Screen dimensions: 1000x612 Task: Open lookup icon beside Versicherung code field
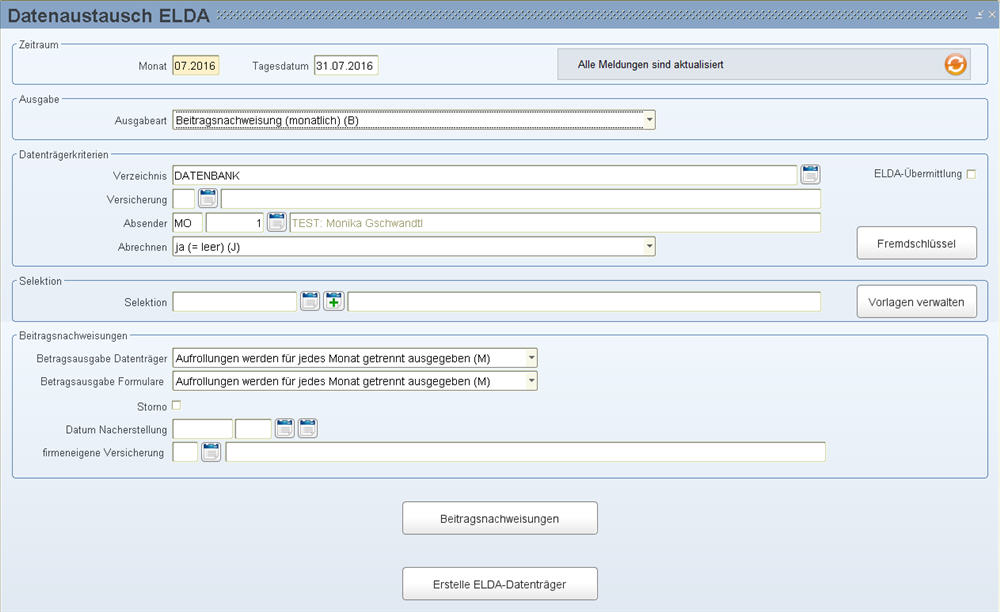[x=208, y=198]
